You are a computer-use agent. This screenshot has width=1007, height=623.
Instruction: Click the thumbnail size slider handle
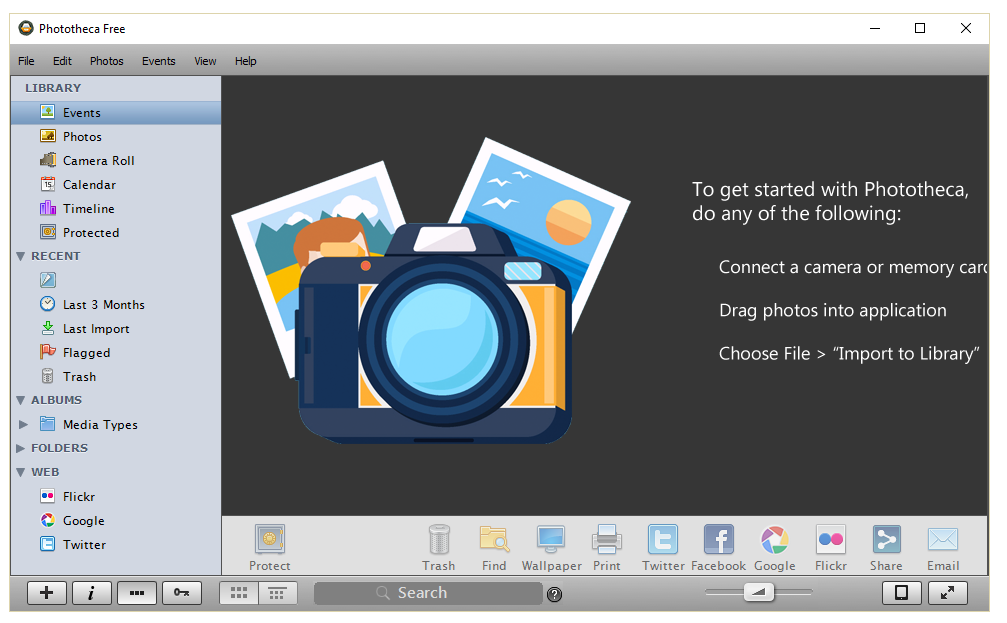[760, 593]
